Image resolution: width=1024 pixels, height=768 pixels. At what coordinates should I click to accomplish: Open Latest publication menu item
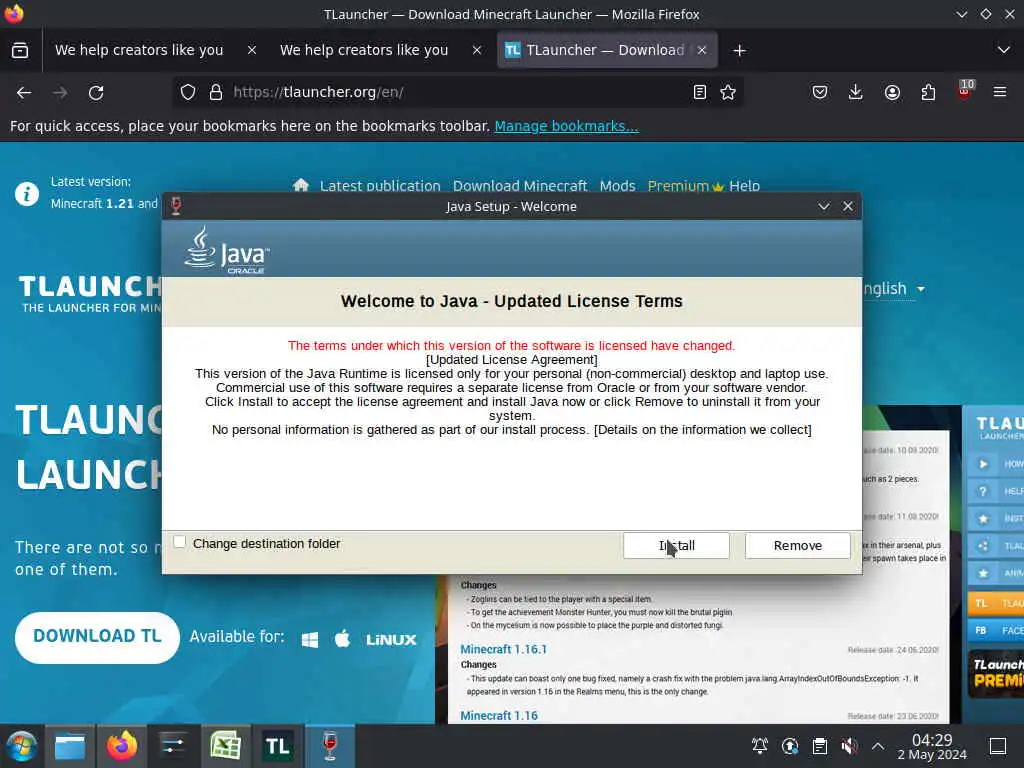pyautogui.click(x=380, y=186)
